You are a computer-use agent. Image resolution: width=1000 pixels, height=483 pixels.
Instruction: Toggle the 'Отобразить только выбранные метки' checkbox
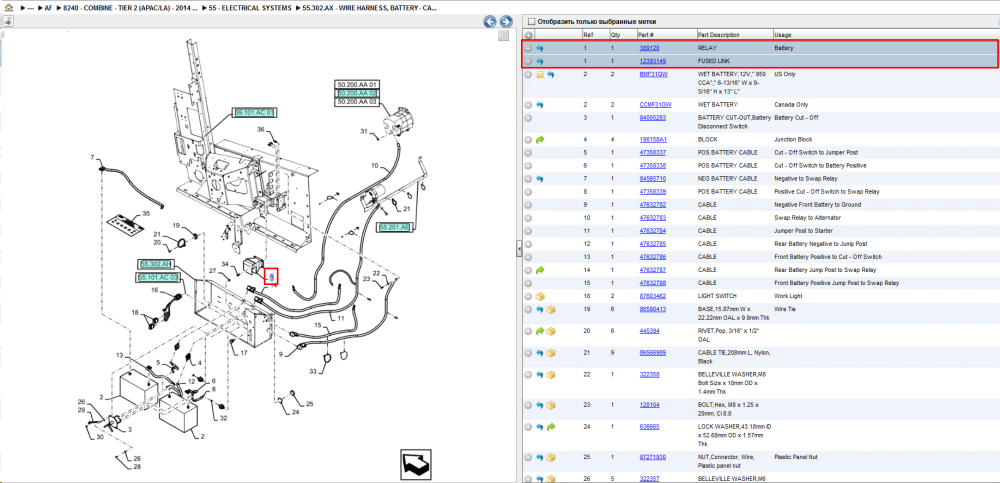tap(531, 21)
